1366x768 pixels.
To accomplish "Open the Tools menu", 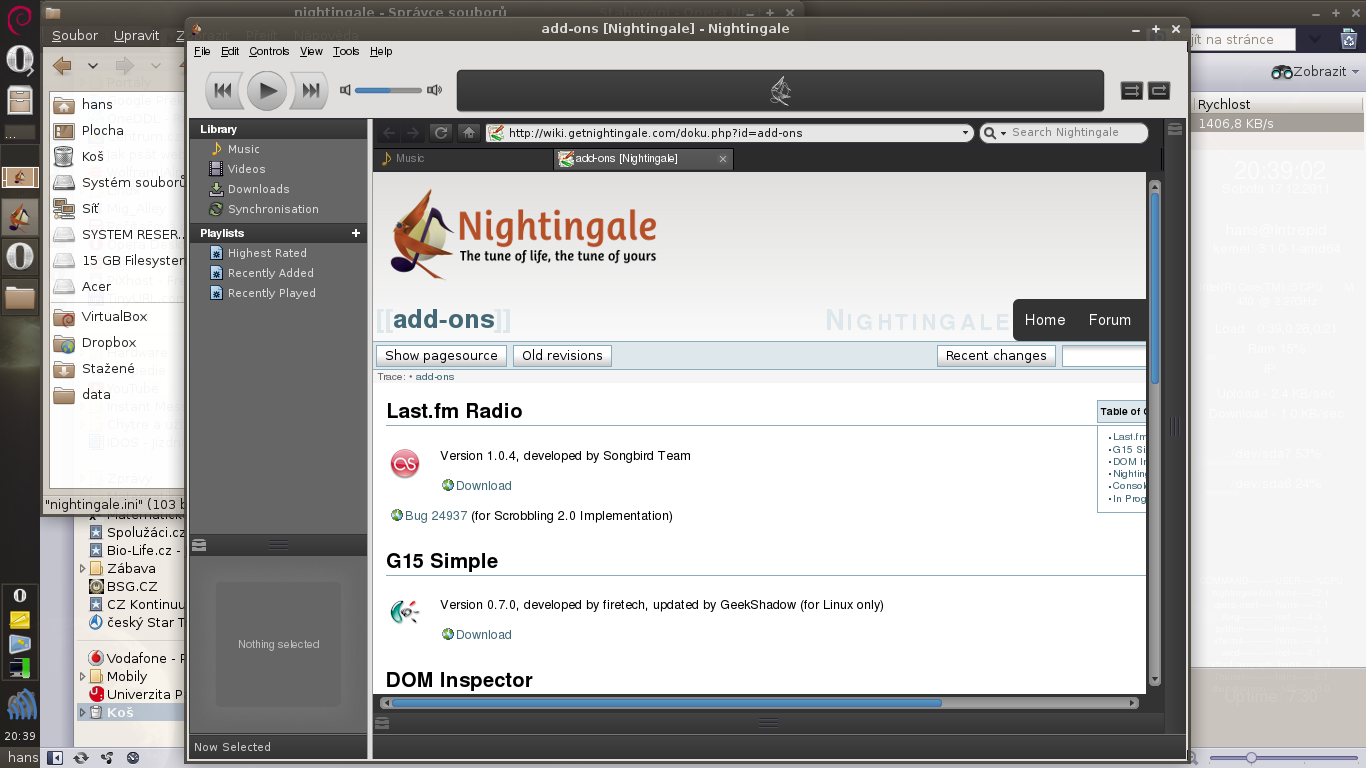I will point(346,51).
